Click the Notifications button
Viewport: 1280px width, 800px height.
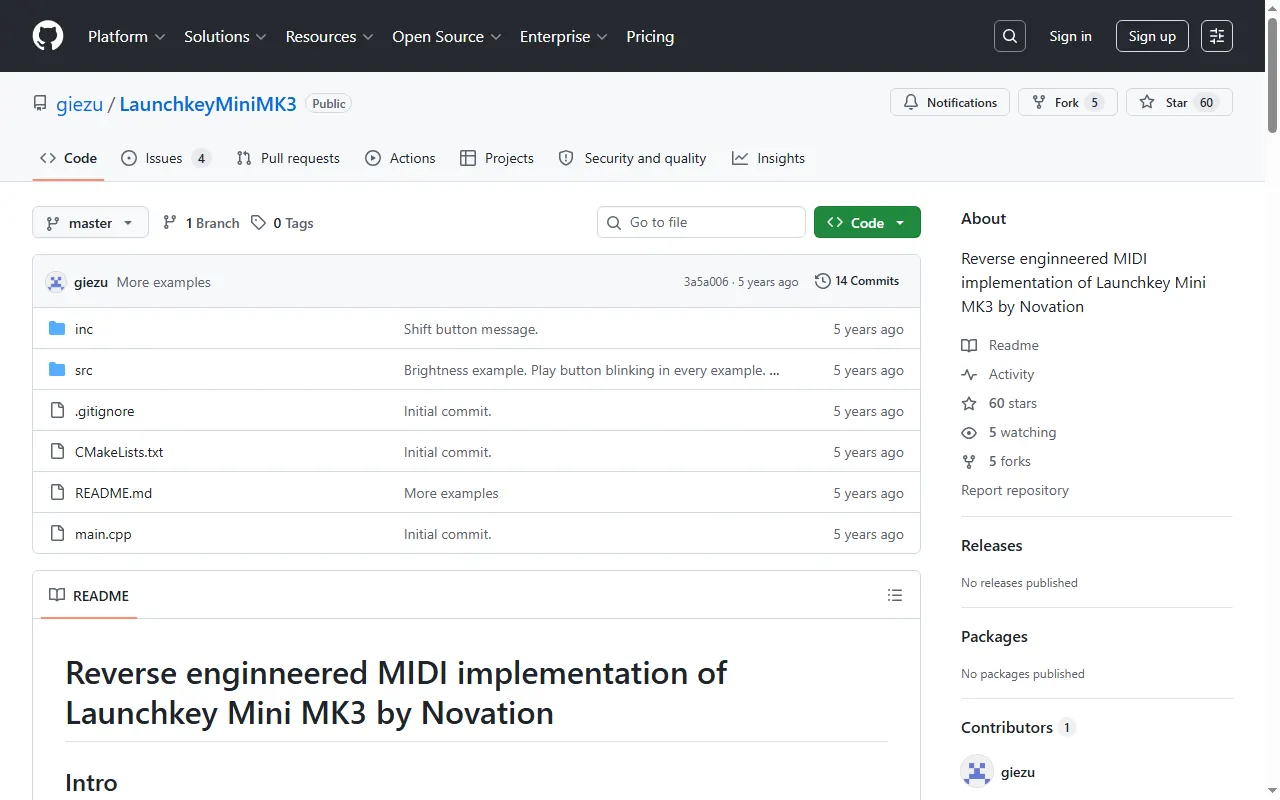coord(950,102)
